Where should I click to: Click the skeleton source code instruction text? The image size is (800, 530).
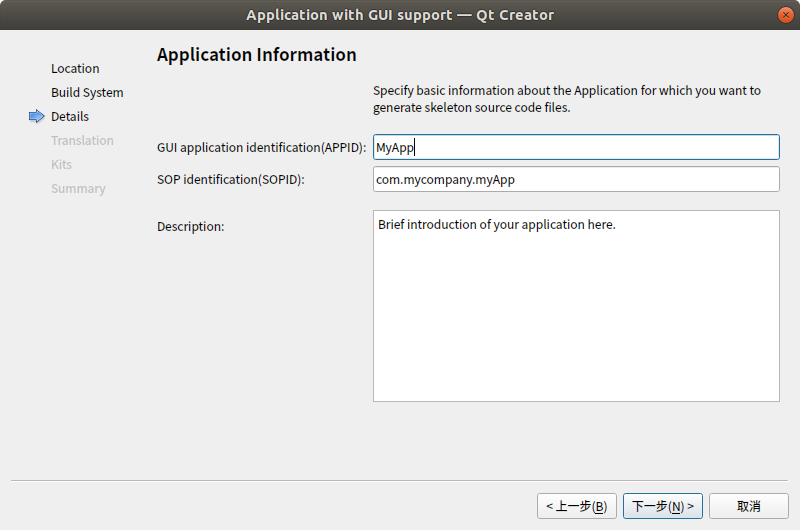566,99
